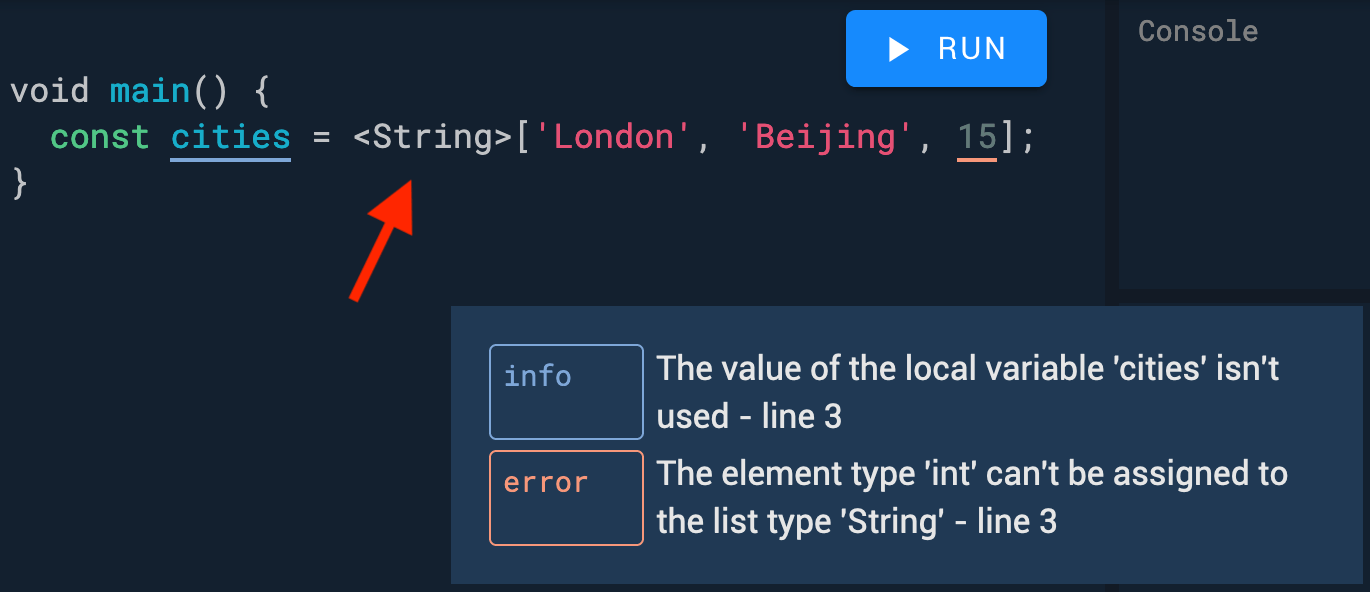Image resolution: width=1370 pixels, height=592 pixels.
Task: Click the error label badge
Action: 566,498
